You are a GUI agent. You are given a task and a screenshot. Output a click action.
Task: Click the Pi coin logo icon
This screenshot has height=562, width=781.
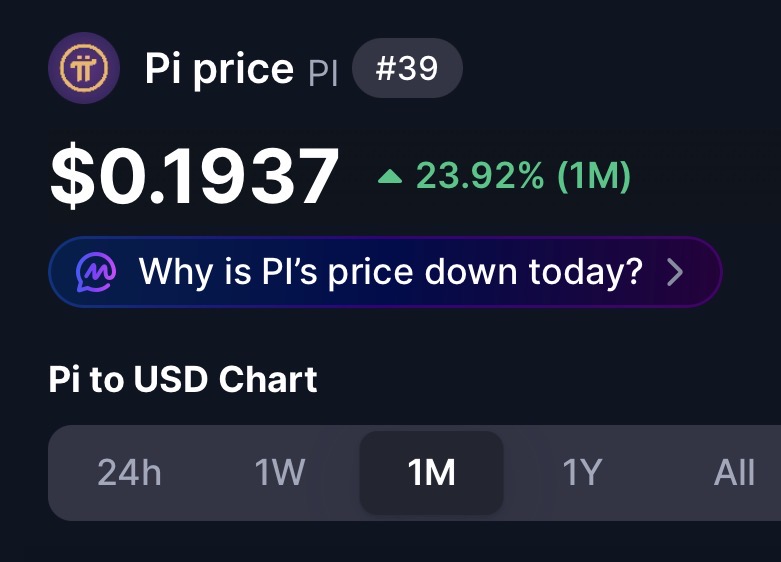(x=84, y=68)
